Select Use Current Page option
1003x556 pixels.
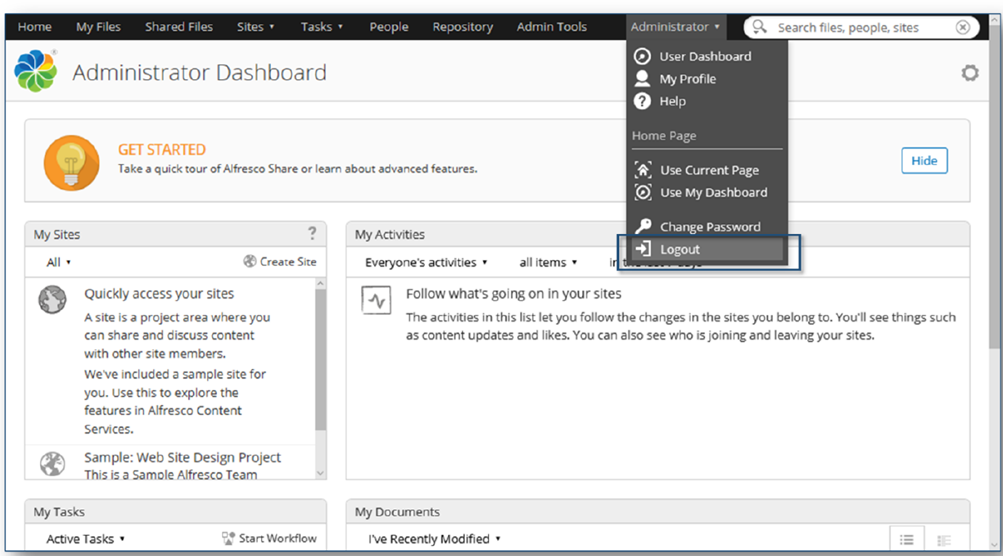[708, 170]
